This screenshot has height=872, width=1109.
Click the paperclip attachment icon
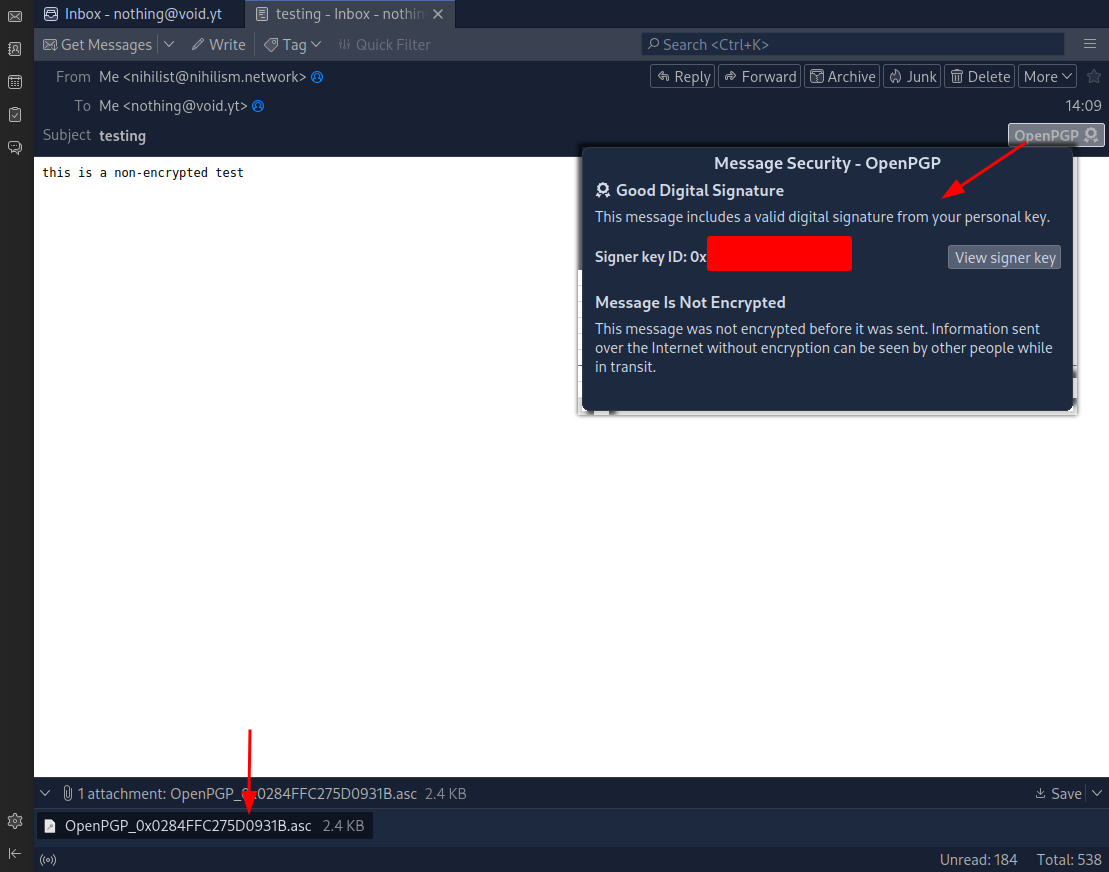tap(67, 793)
